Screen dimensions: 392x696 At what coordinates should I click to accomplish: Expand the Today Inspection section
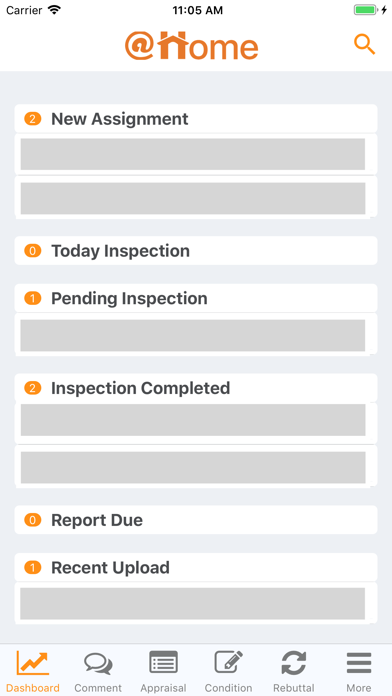196,251
